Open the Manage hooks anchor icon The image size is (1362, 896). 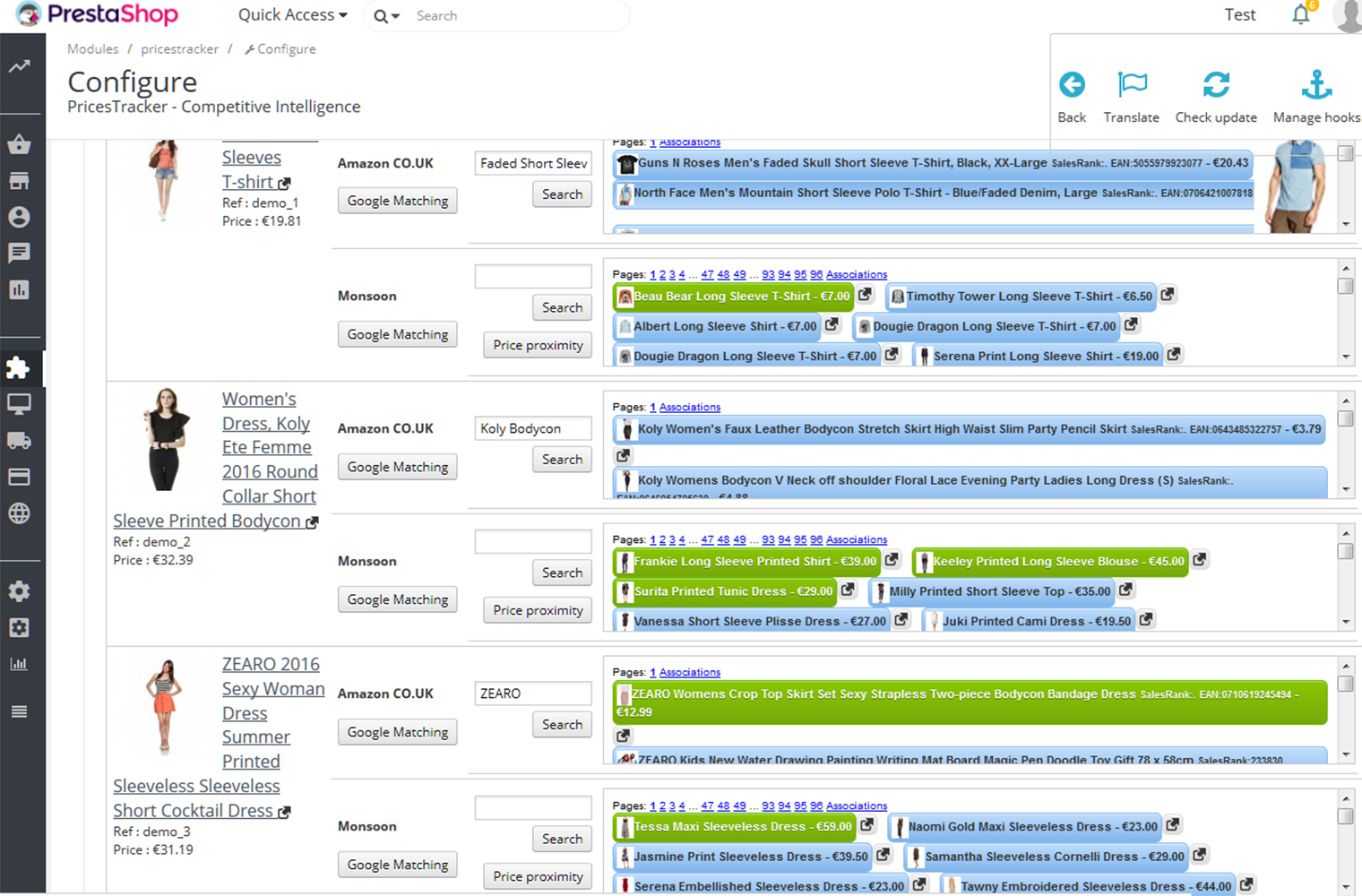(x=1316, y=85)
